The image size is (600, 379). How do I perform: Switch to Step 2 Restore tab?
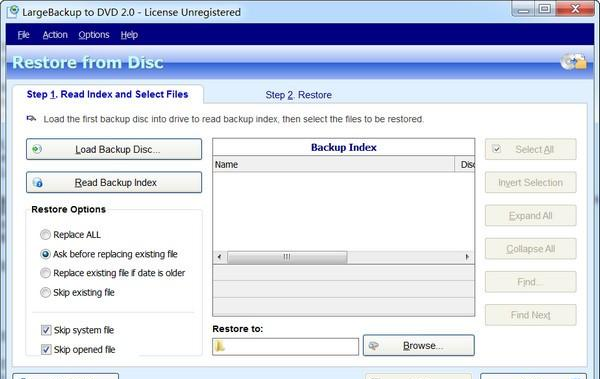pyautogui.click(x=298, y=95)
